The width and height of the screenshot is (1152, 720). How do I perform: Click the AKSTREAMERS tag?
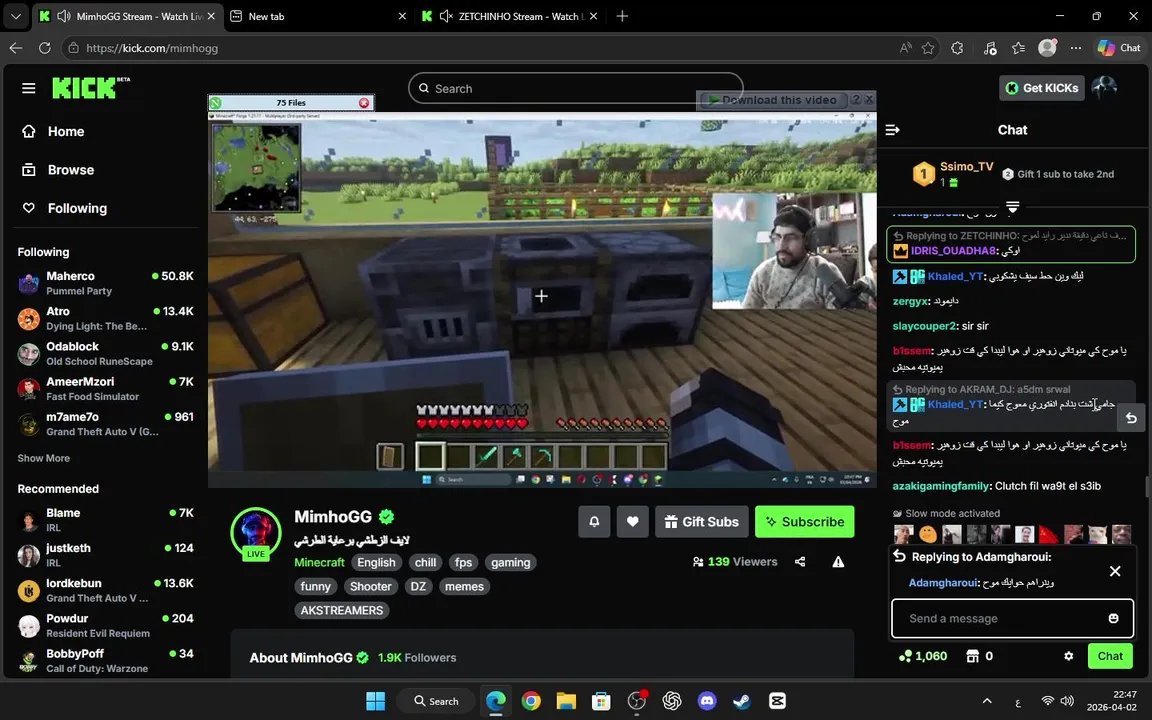(342, 611)
